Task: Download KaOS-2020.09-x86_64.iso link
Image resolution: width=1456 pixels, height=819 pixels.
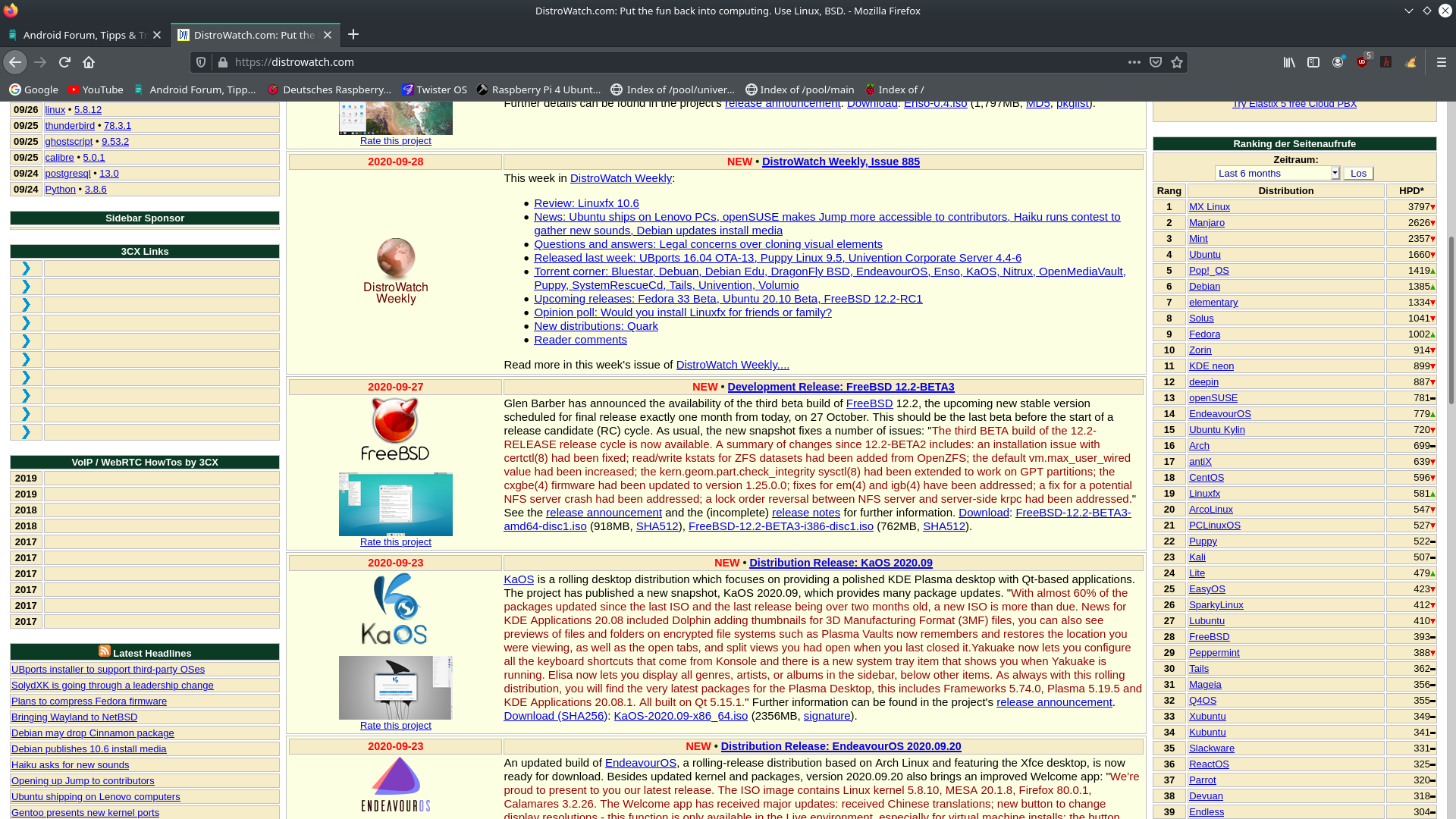Action: (680, 716)
